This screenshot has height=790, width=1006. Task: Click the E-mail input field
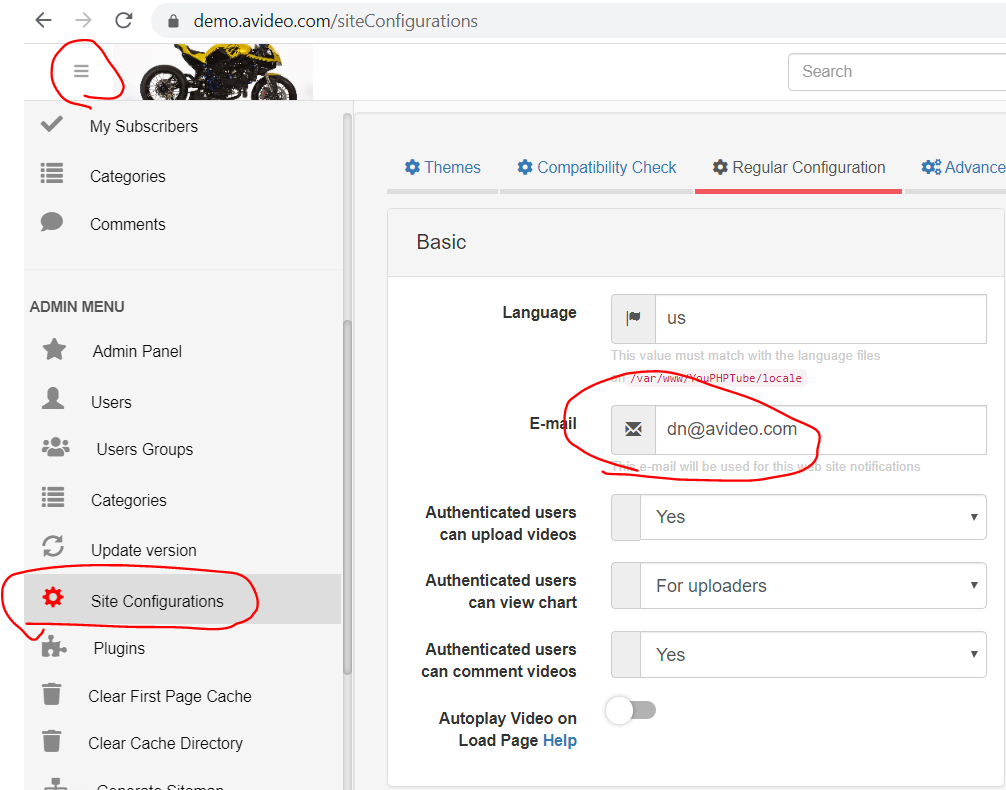coord(821,430)
